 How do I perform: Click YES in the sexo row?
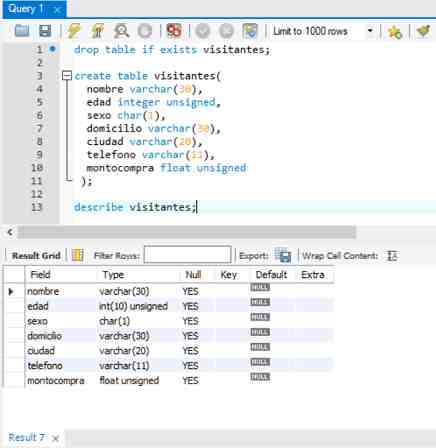[190, 321]
